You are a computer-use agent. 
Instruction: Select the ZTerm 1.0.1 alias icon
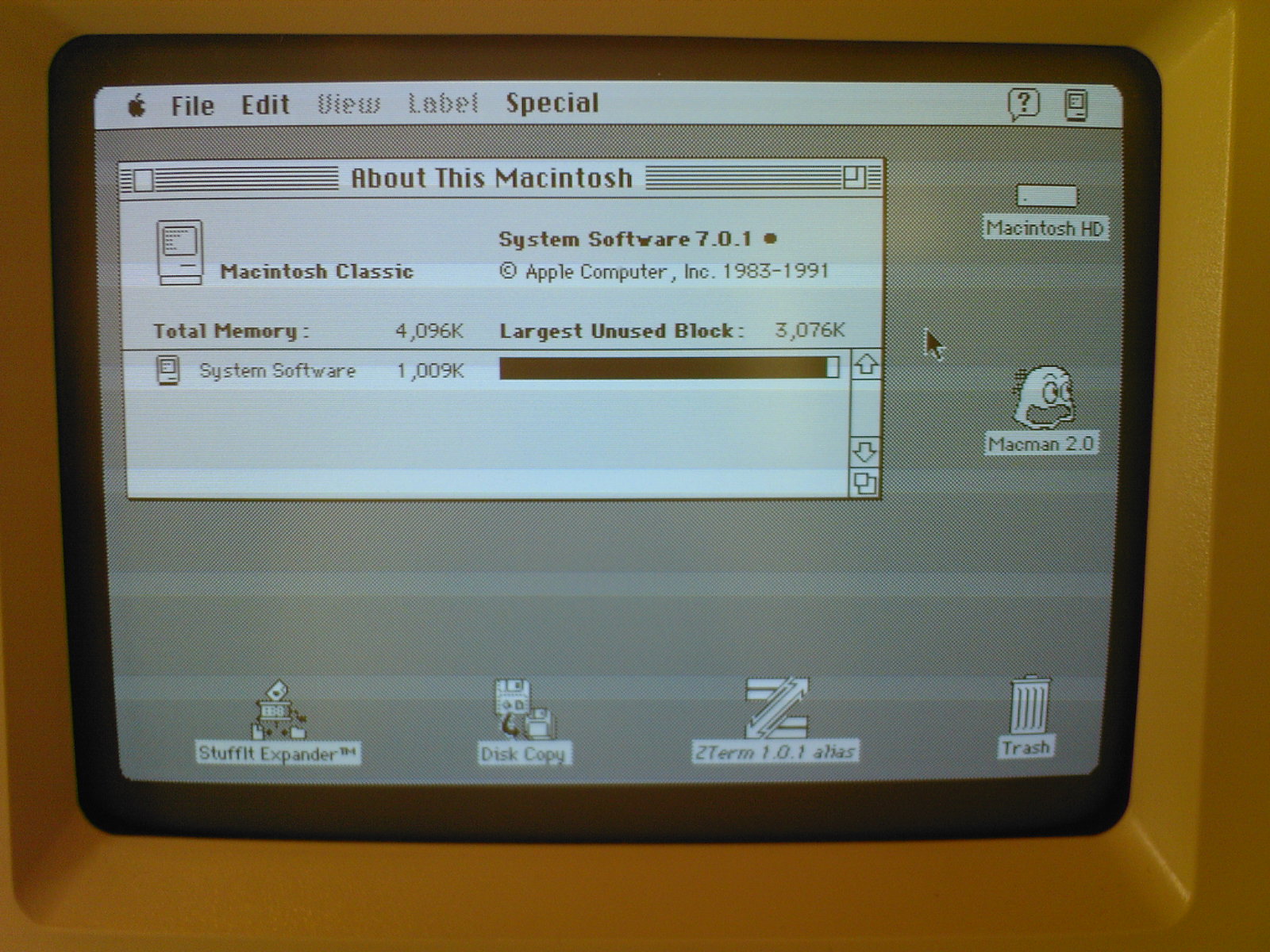(x=776, y=707)
